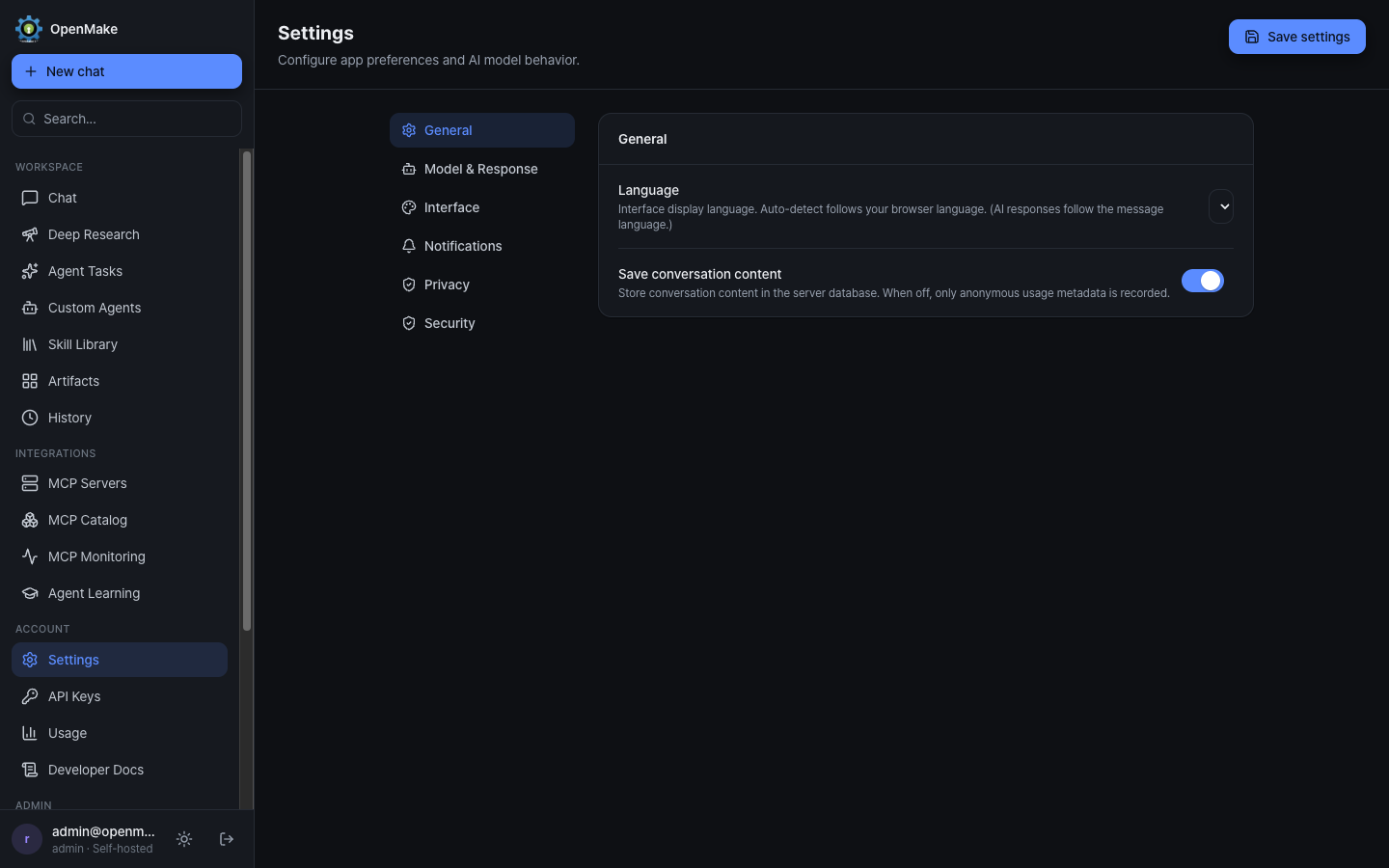Click the 'Save conversation content' label
Image resolution: width=1389 pixels, height=868 pixels.
(699, 274)
